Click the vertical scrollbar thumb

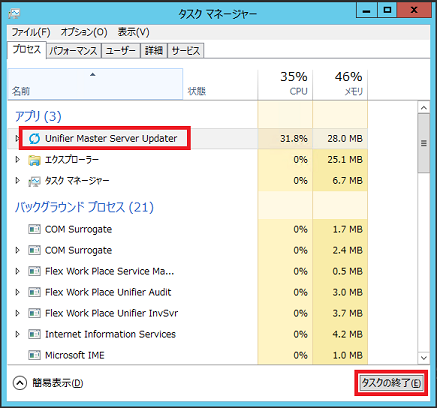pyautogui.click(x=424, y=143)
